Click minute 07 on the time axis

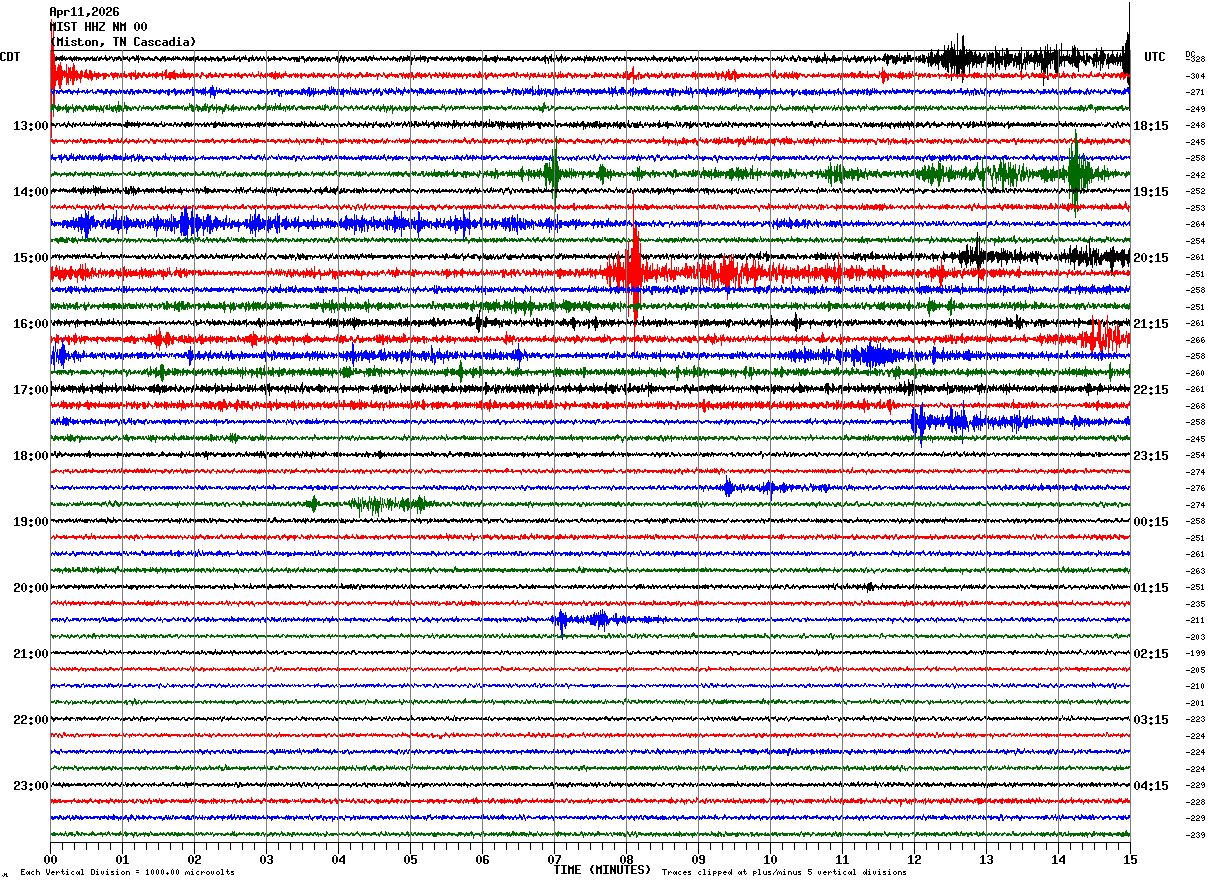pos(554,859)
